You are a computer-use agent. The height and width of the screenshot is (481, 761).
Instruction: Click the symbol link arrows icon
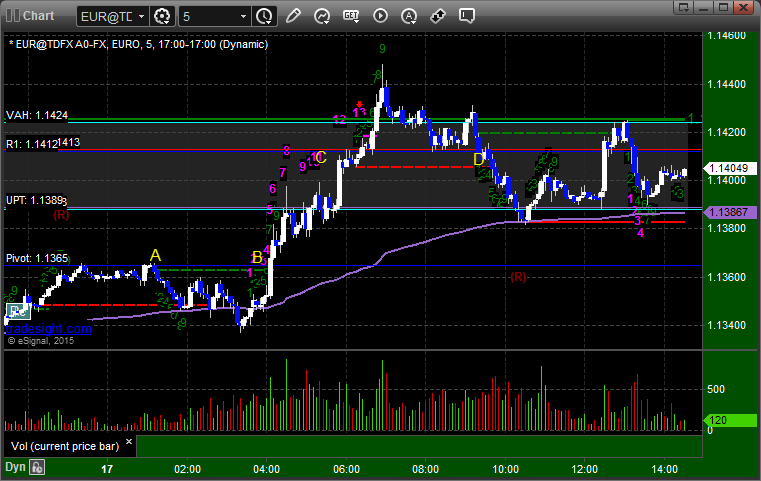438,16
